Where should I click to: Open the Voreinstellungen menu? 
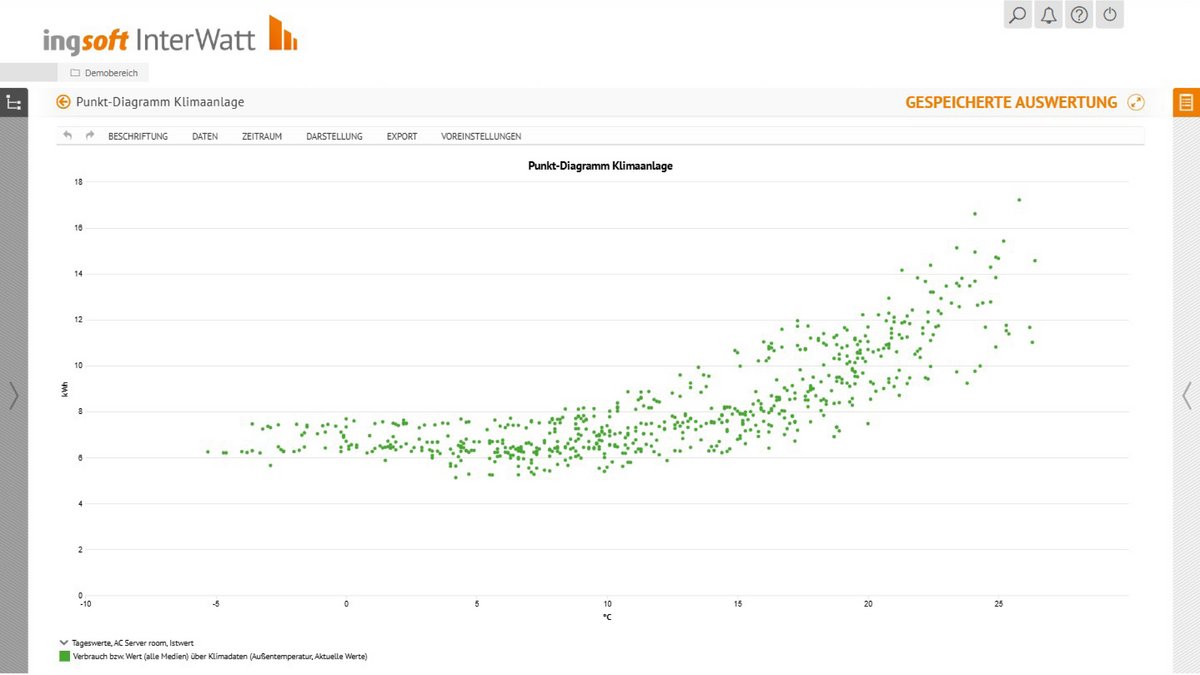(x=481, y=136)
